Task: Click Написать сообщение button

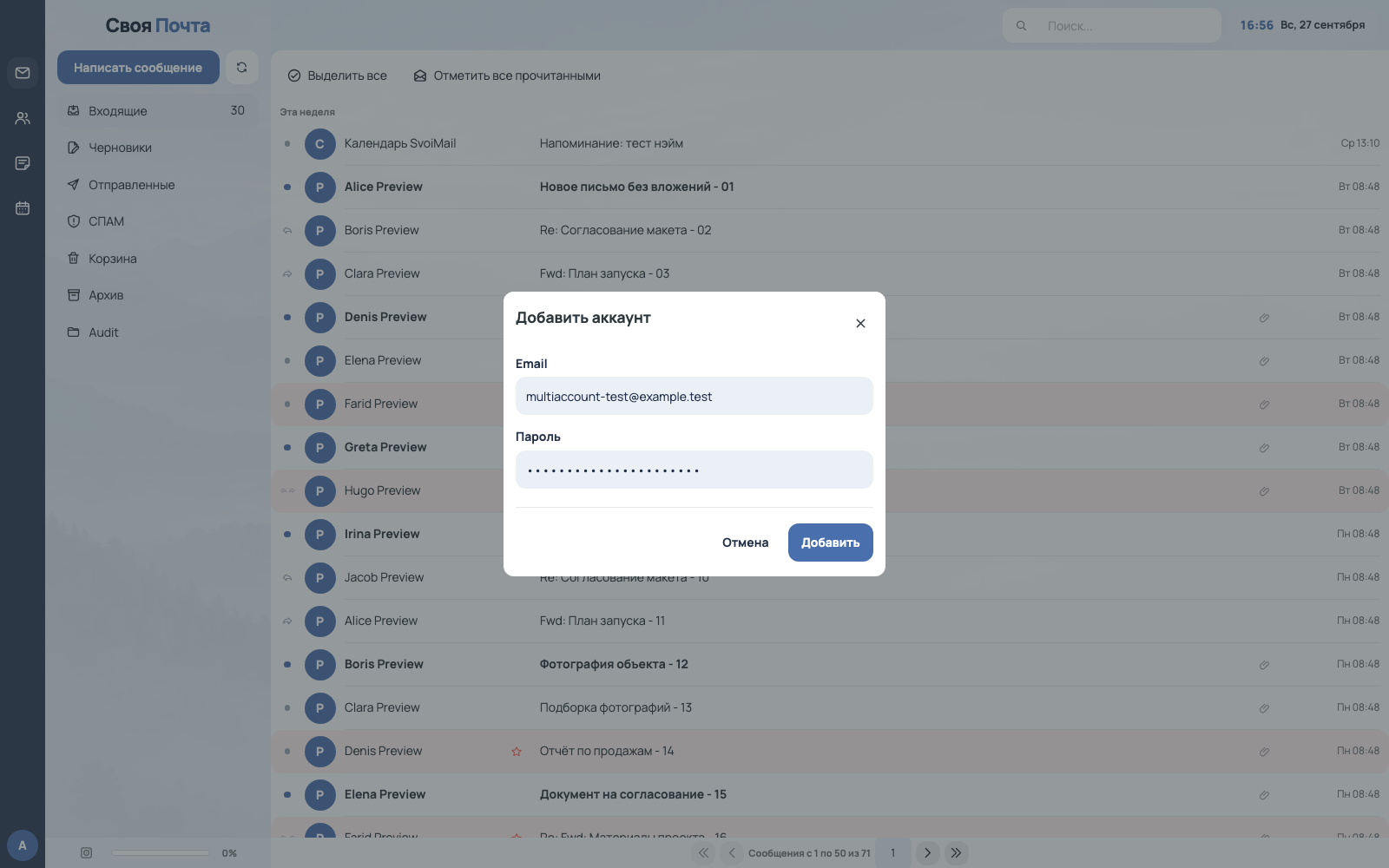Action: [138, 68]
